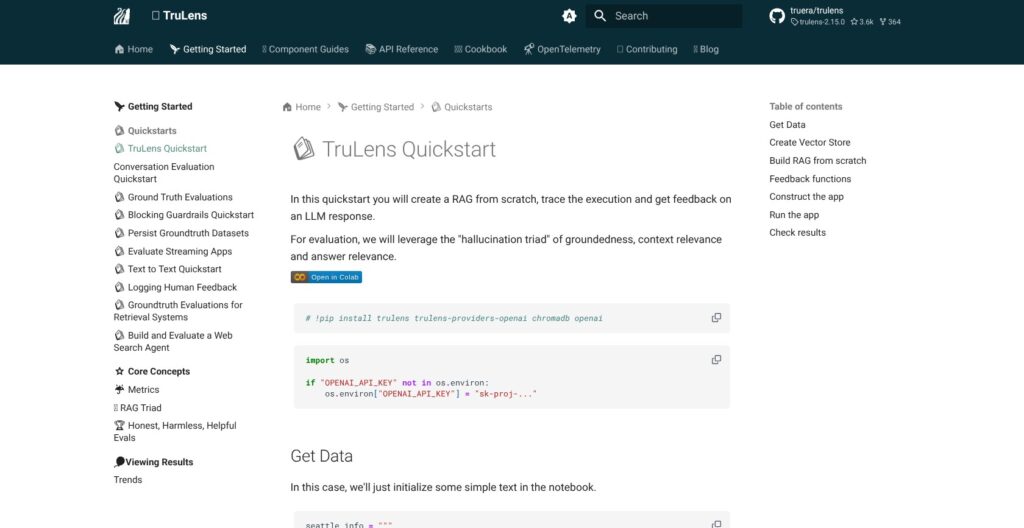Open the Component Guides tab
The image size is (1024, 528).
pyautogui.click(x=305, y=49)
